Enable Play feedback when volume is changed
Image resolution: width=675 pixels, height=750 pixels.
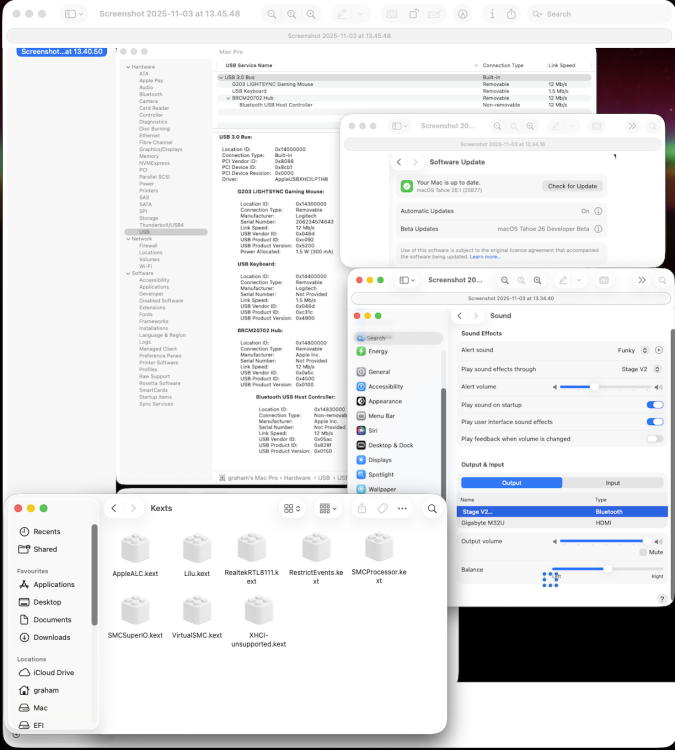(x=655, y=439)
